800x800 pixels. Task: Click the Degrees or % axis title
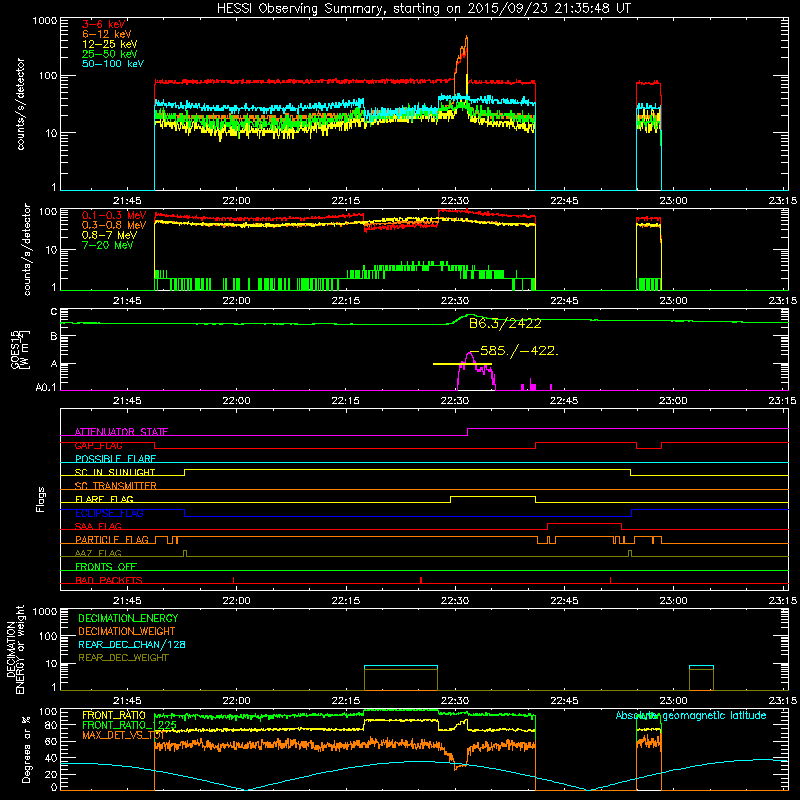click(x=26, y=749)
